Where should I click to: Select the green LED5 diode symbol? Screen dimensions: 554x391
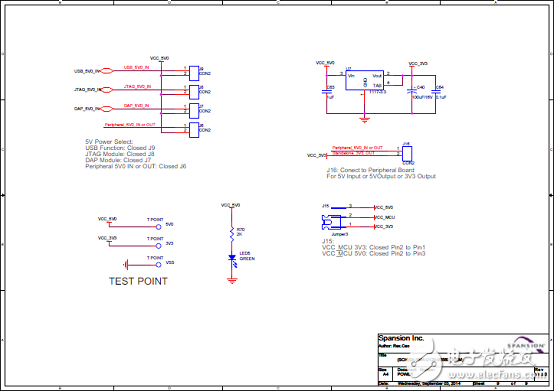click(x=232, y=260)
